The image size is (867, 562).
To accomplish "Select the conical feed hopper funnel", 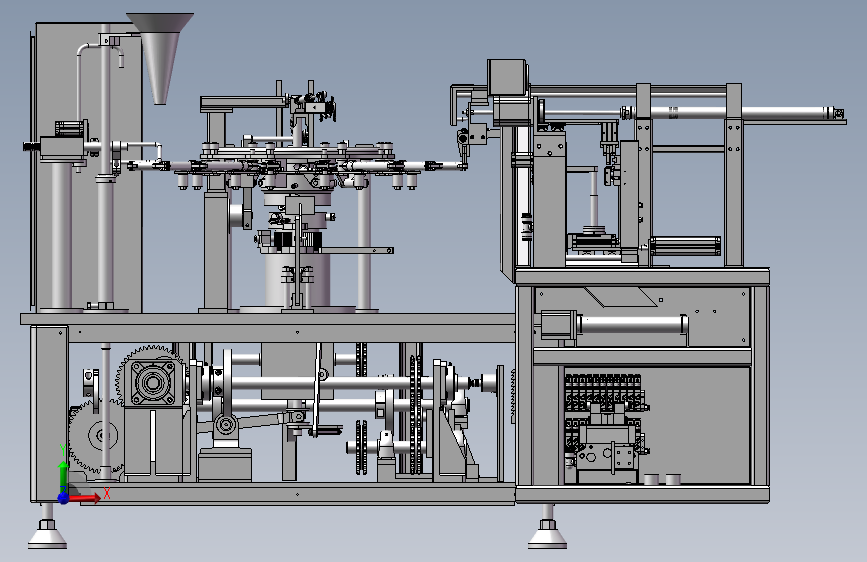I will click(160, 58).
